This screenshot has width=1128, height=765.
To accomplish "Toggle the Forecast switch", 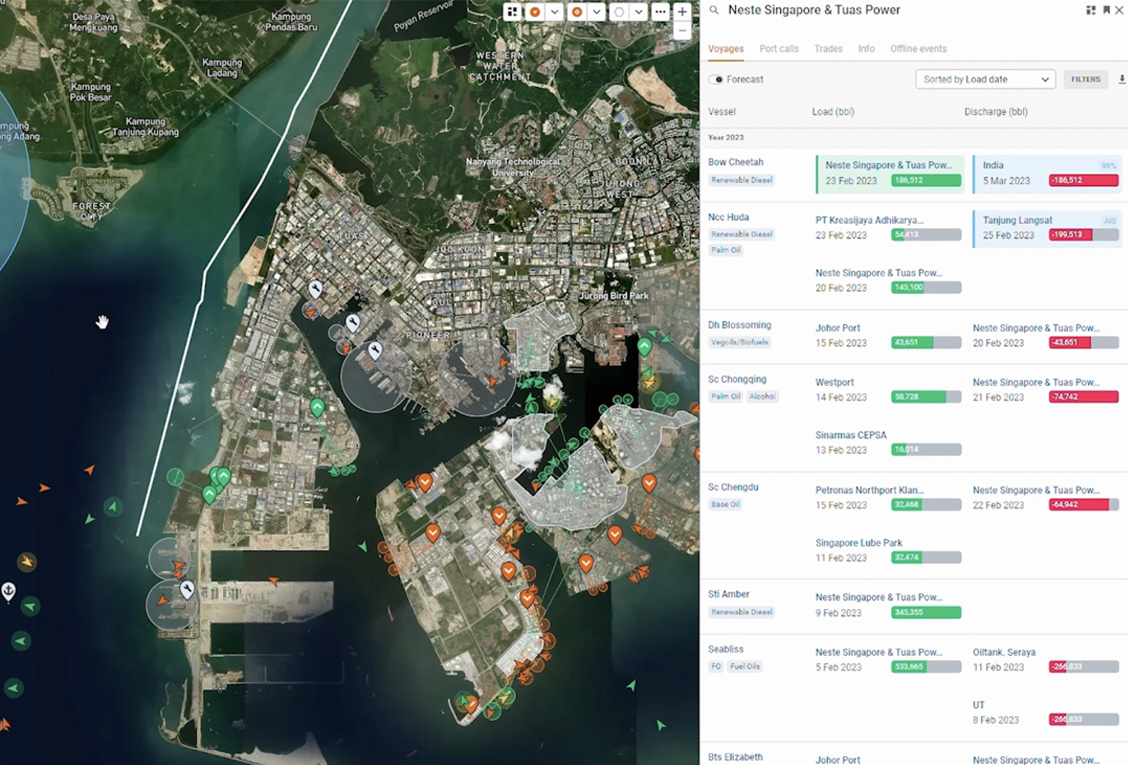I will 716,79.
